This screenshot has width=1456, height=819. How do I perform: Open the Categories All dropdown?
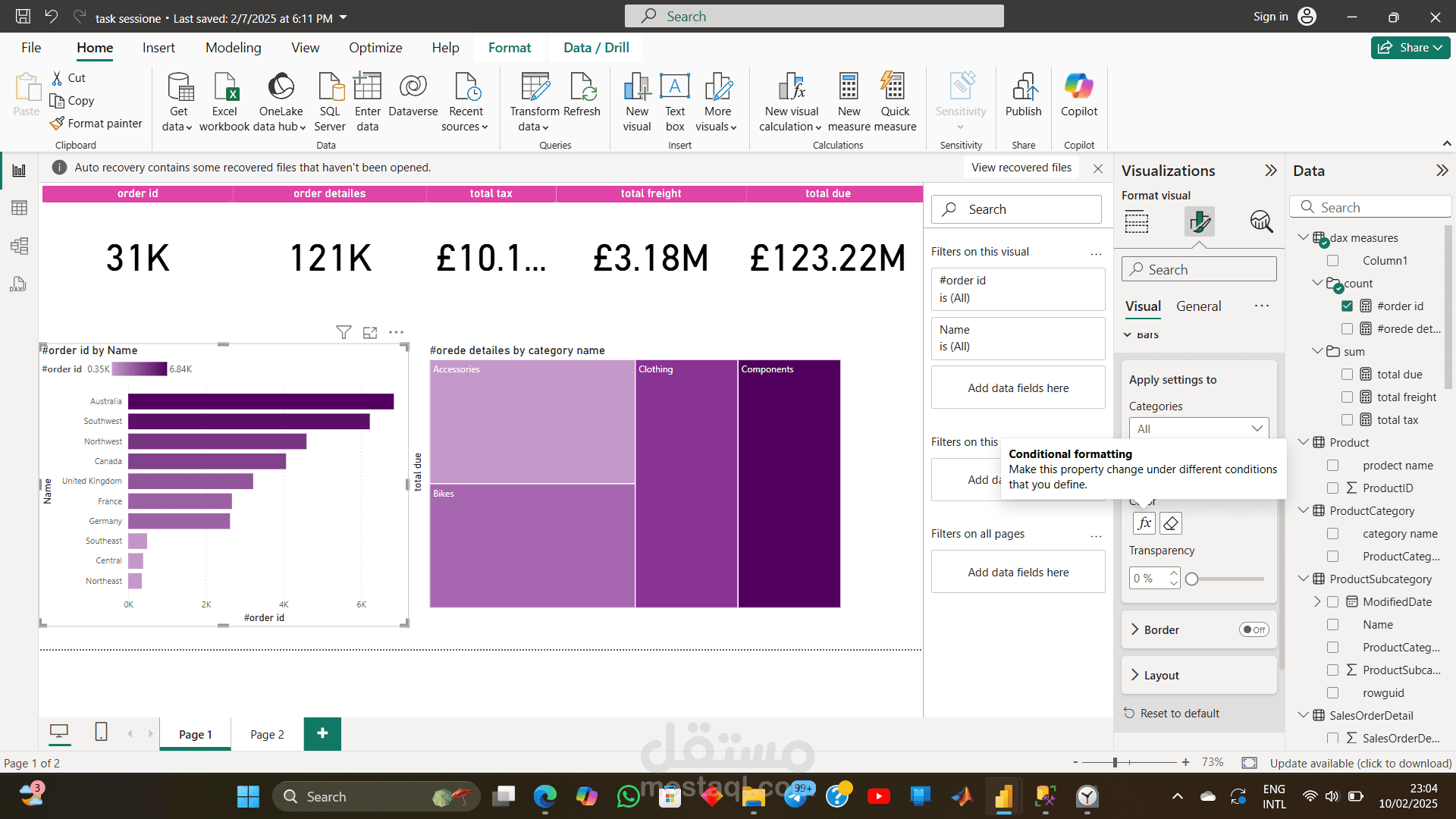click(1198, 429)
